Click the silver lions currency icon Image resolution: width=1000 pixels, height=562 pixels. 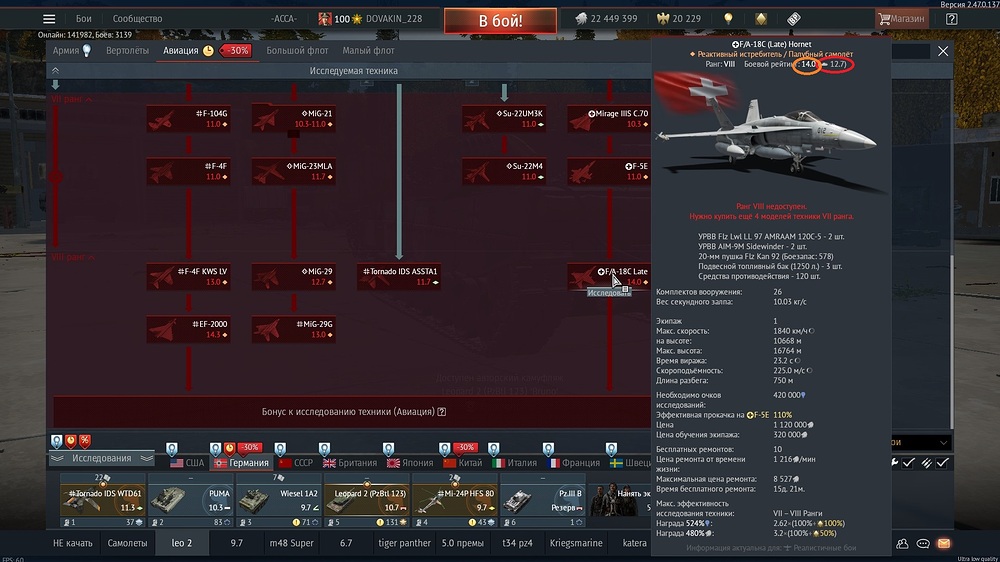click(x=581, y=19)
